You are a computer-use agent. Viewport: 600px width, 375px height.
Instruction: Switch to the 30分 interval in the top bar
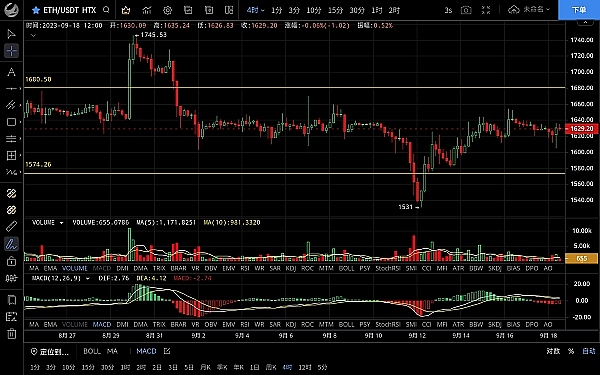[357, 10]
